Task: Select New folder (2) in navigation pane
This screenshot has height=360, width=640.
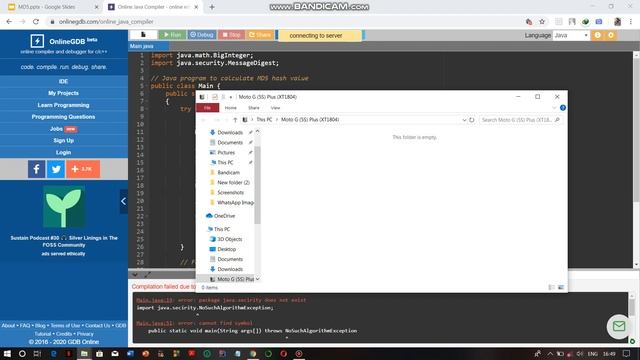Action: click(x=233, y=182)
